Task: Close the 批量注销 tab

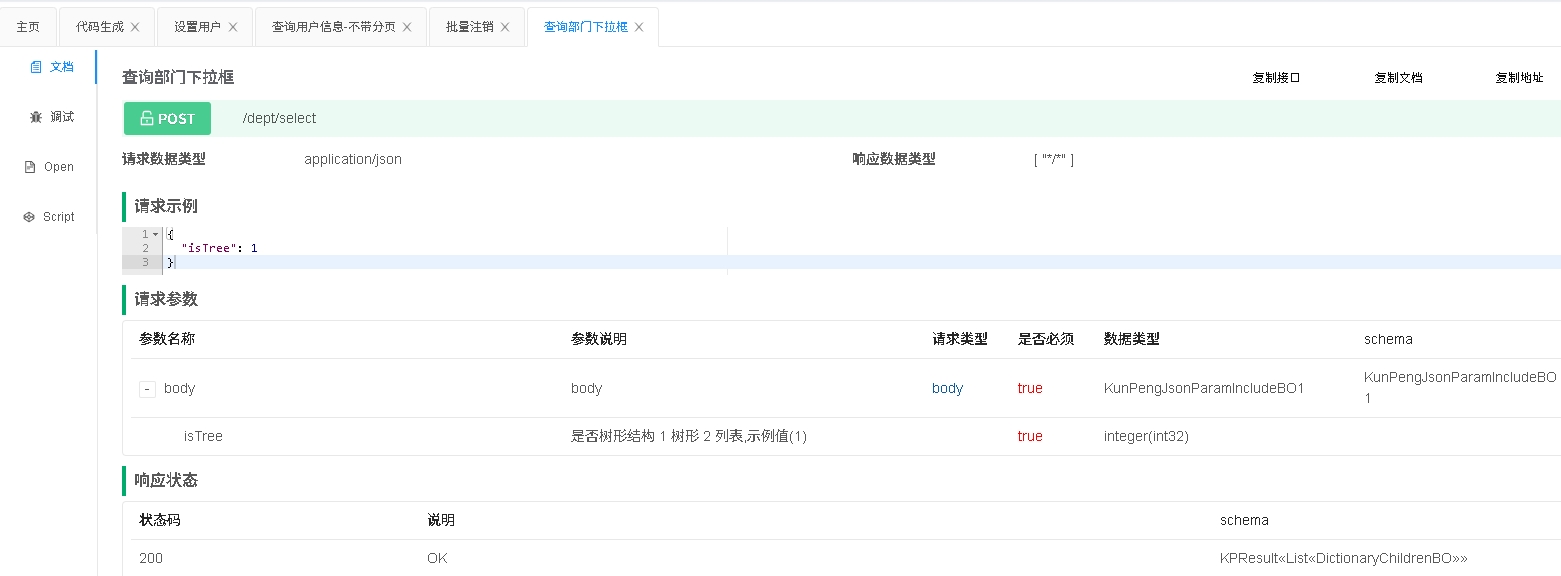Action: pyautogui.click(x=505, y=27)
